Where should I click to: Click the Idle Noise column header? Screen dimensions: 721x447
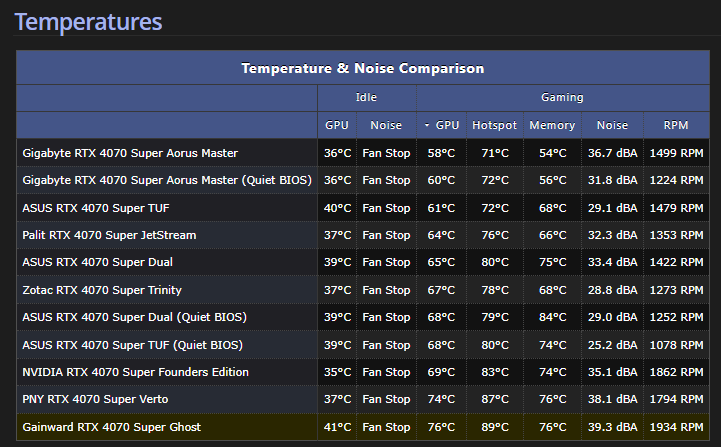(x=386, y=125)
